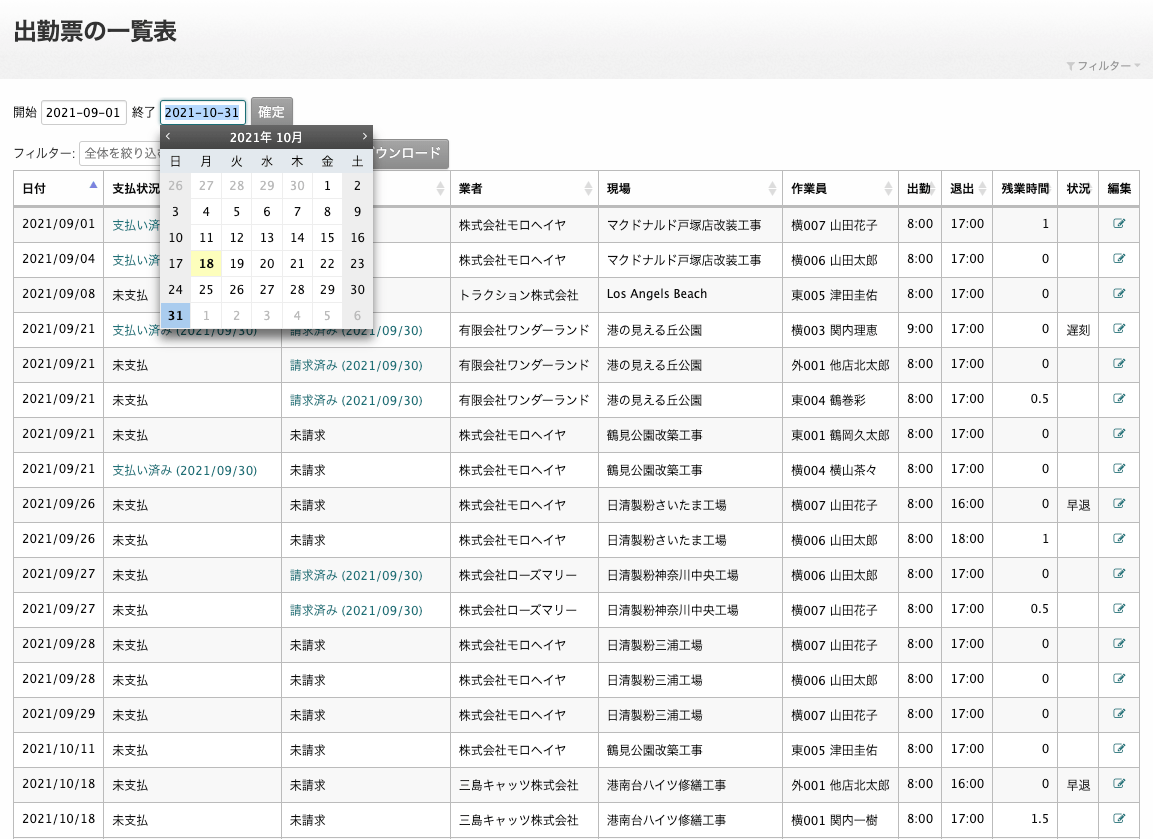Click edit icon for Los Angels Beach row

click(1119, 294)
